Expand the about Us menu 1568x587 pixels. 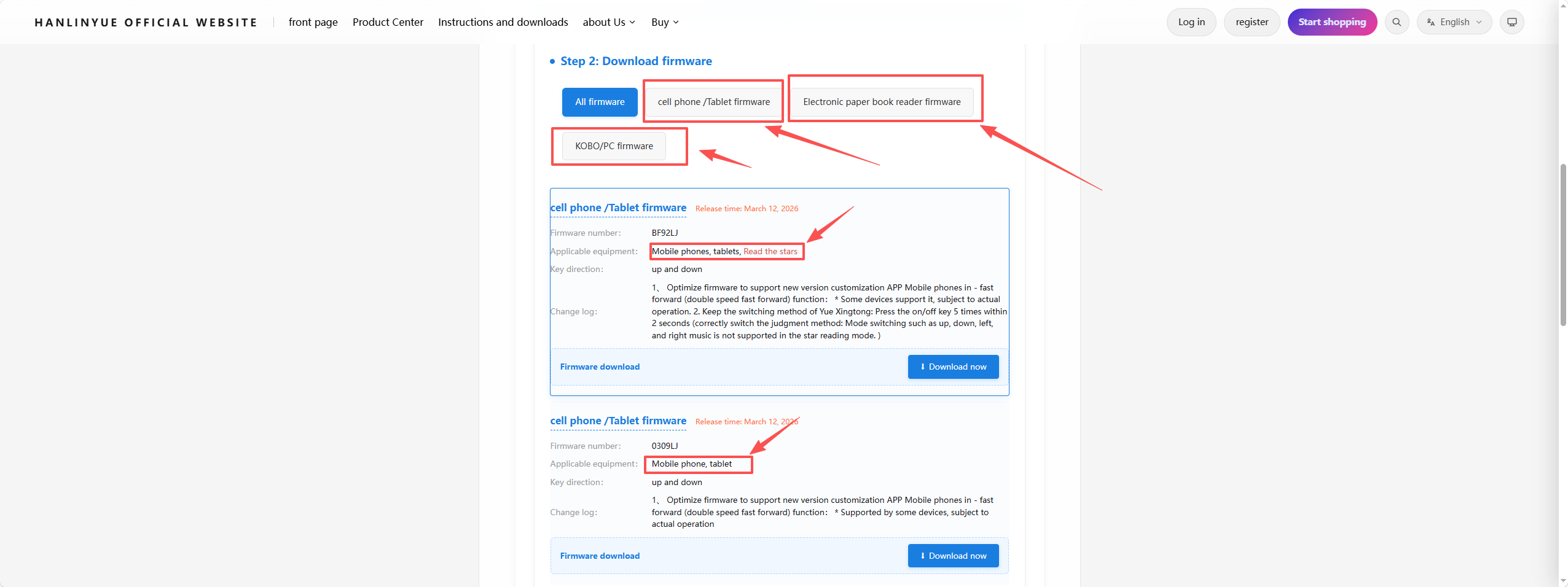tap(609, 22)
